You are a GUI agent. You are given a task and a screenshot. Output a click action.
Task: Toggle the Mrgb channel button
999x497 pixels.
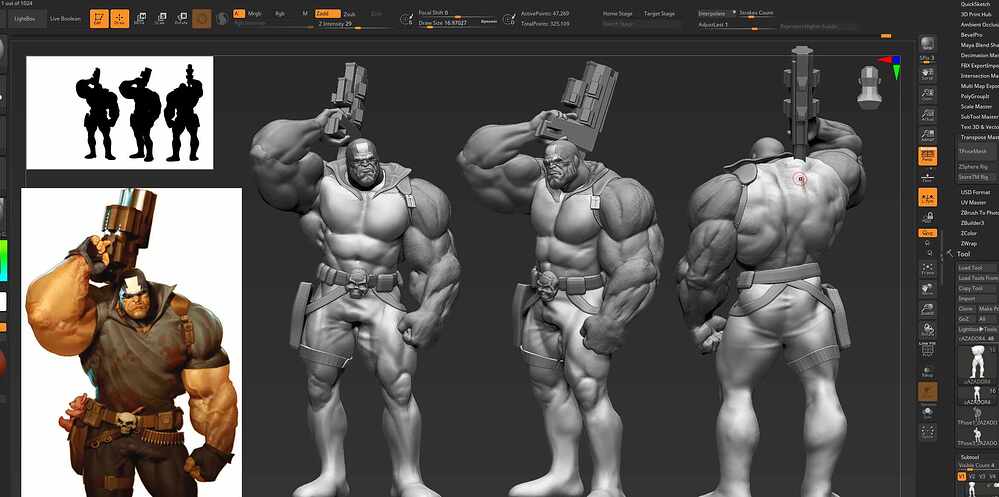coord(254,13)
